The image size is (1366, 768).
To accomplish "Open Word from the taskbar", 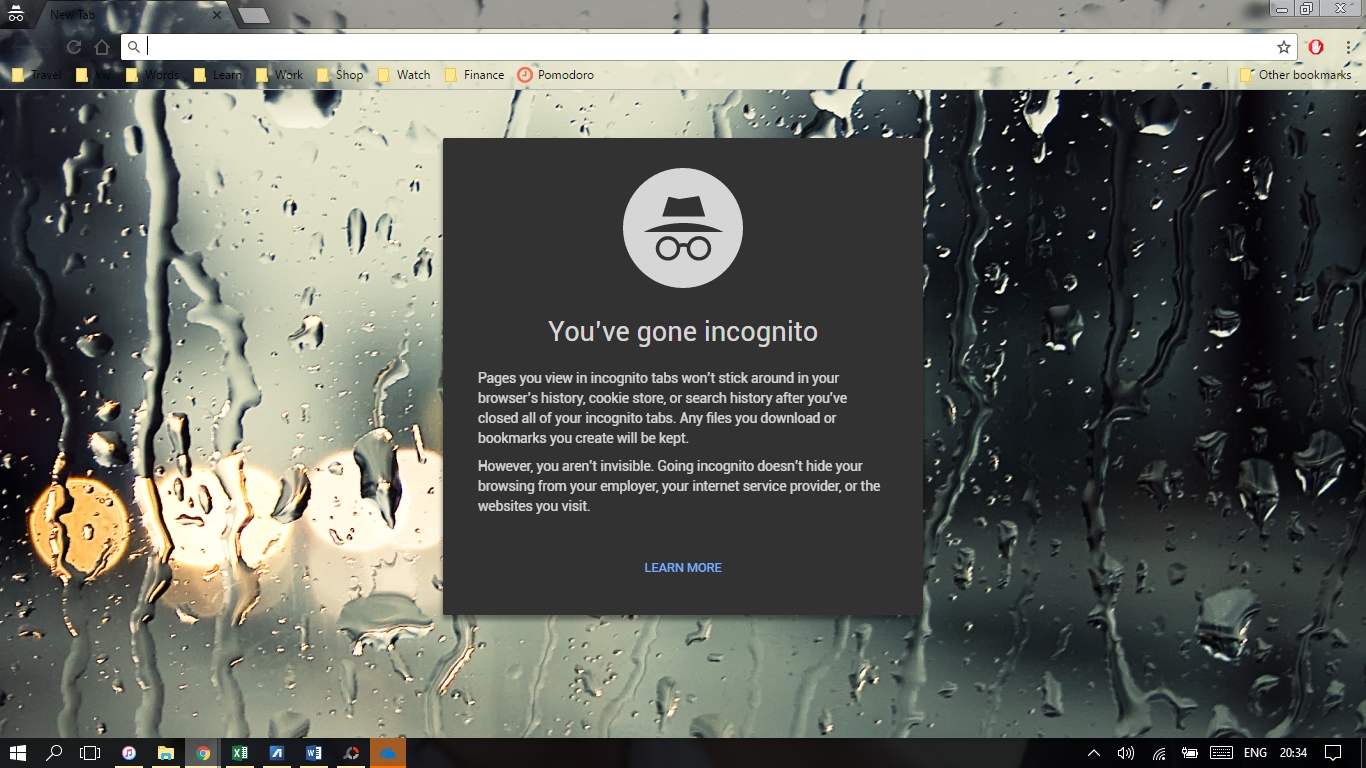I will [314, 753].
